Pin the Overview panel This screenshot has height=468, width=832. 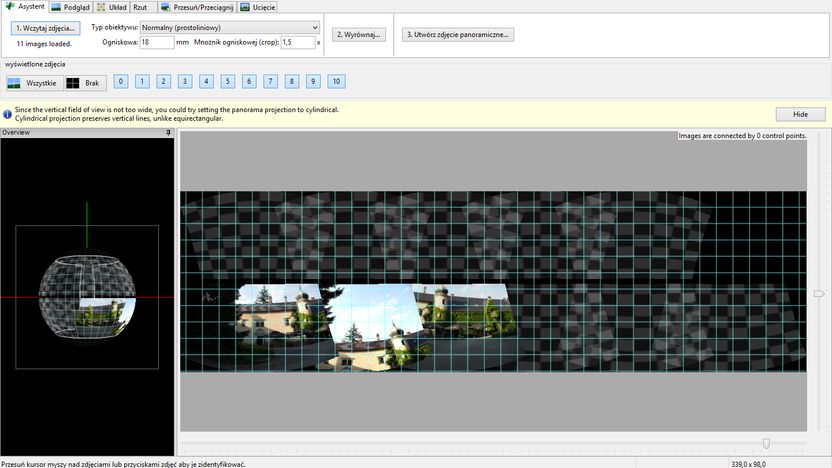pos(168,133)
